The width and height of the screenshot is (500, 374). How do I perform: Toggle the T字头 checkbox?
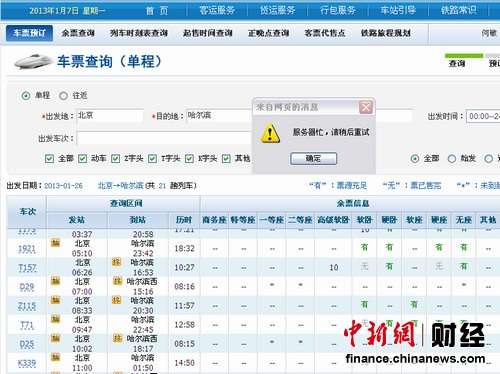click(x=152, y=158)
